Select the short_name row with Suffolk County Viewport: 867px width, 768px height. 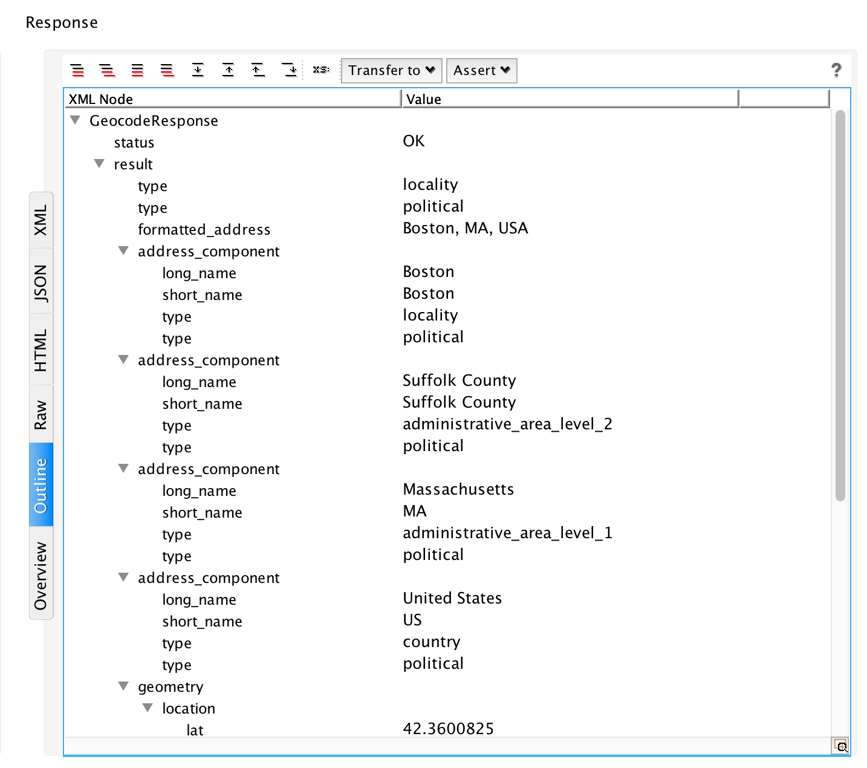tap(447, 403)
